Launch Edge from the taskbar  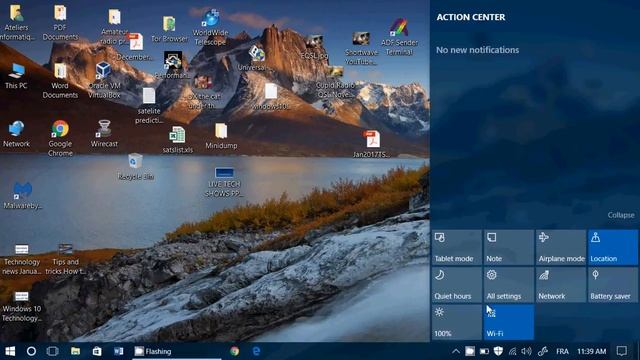pyautogui.click(x=256, y=351)
